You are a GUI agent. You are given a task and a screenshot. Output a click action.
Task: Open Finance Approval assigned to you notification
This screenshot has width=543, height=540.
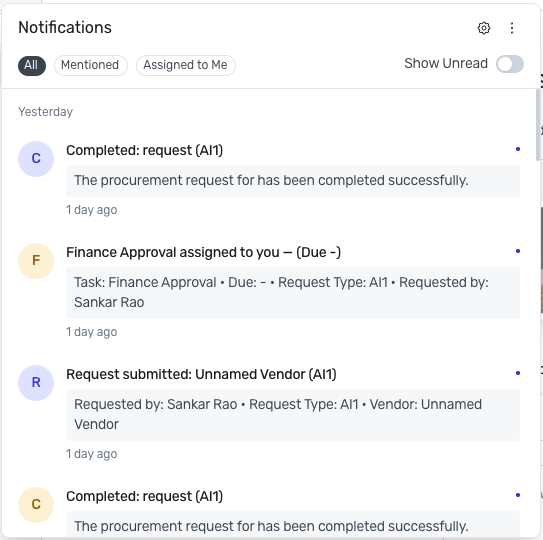(203, 252)
